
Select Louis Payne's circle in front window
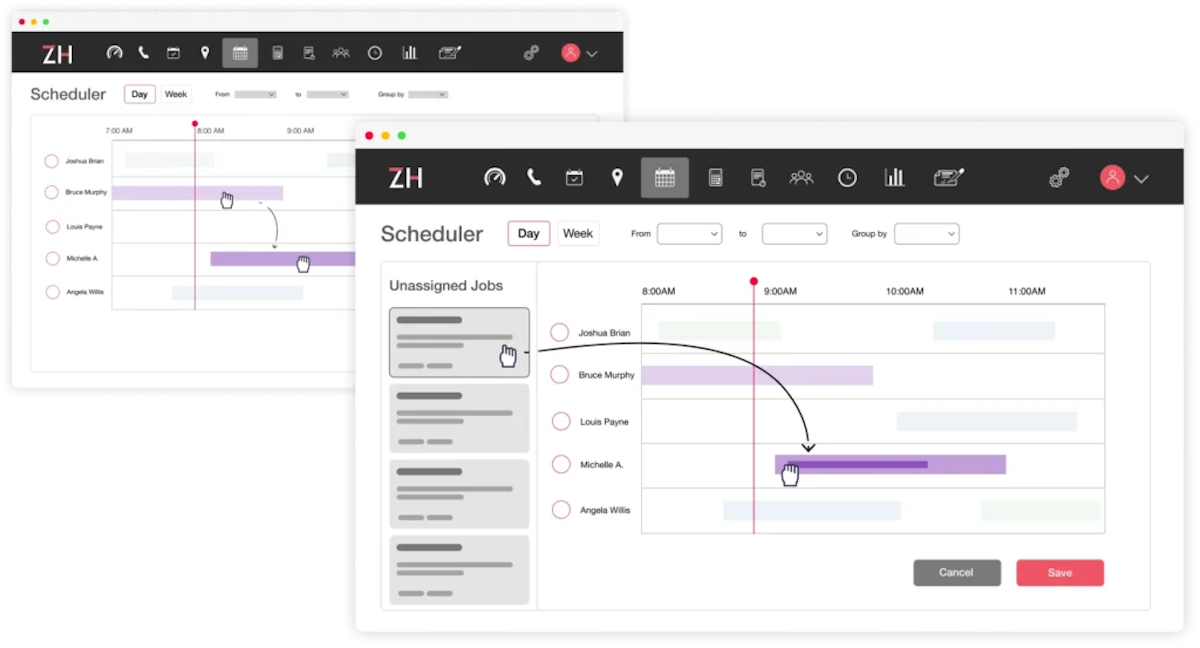click(x=561, y=422)
